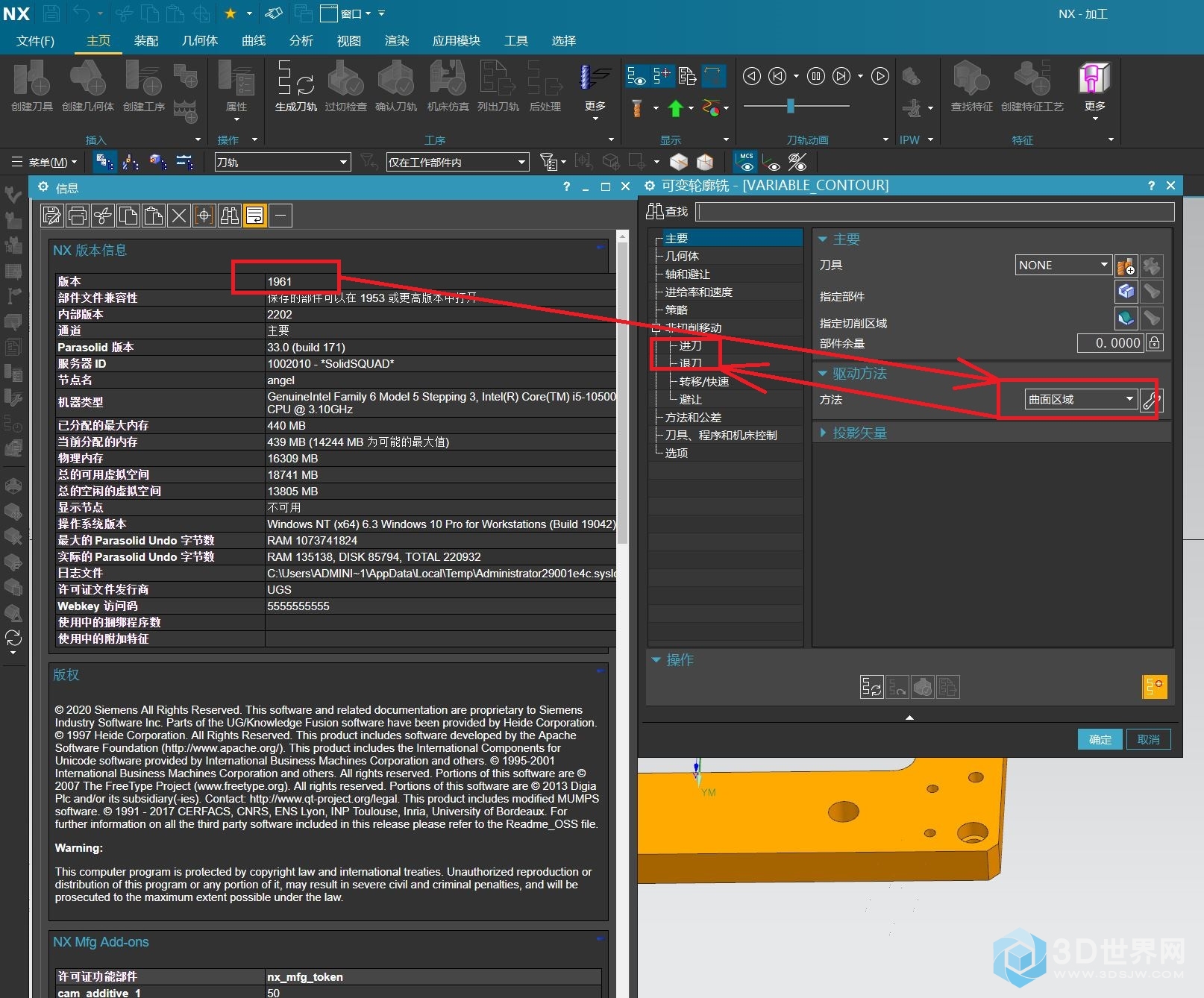The height and width of the screenshot is (998, 1204).
Task: Click the yellow display icon in 操作 section
Action: (x=1154, y=687)
